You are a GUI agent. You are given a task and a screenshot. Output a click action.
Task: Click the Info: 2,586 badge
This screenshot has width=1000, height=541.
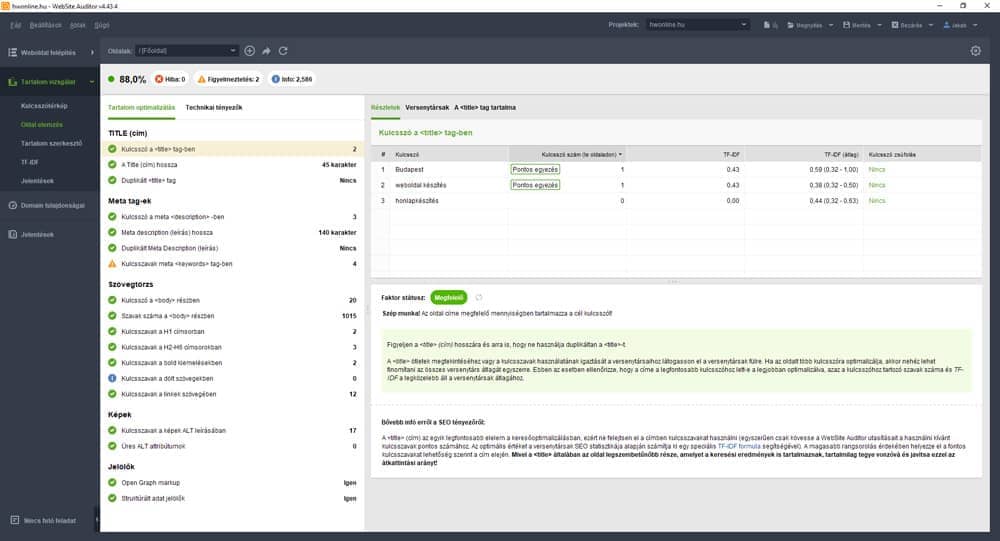[292, 79]
